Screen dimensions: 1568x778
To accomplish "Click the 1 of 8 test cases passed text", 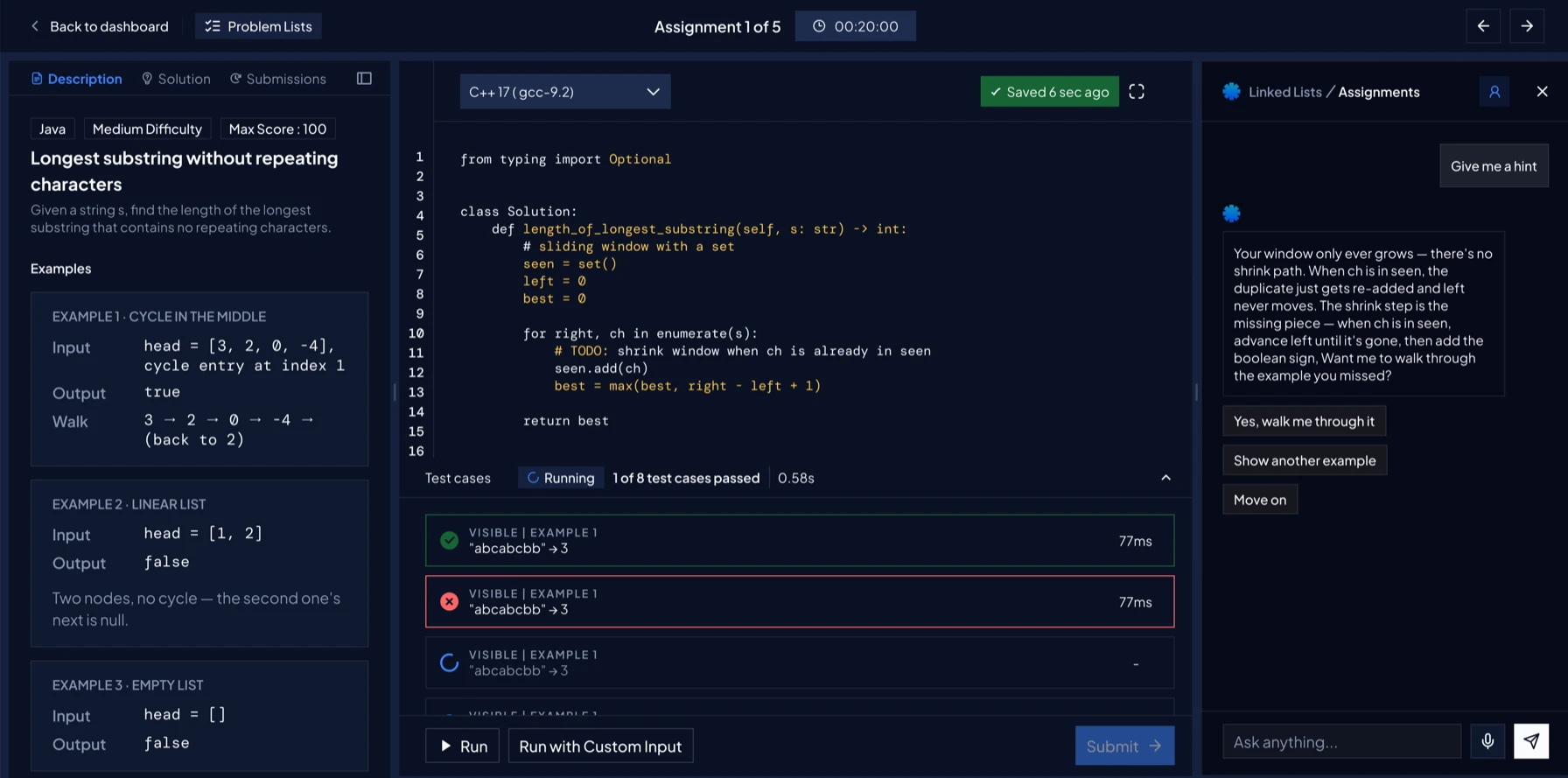I will [686, 478].
